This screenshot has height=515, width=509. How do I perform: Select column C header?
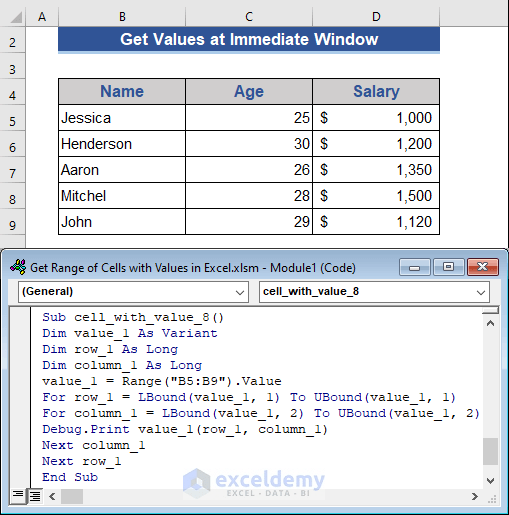pyautogui.click(x=249, y=16)
